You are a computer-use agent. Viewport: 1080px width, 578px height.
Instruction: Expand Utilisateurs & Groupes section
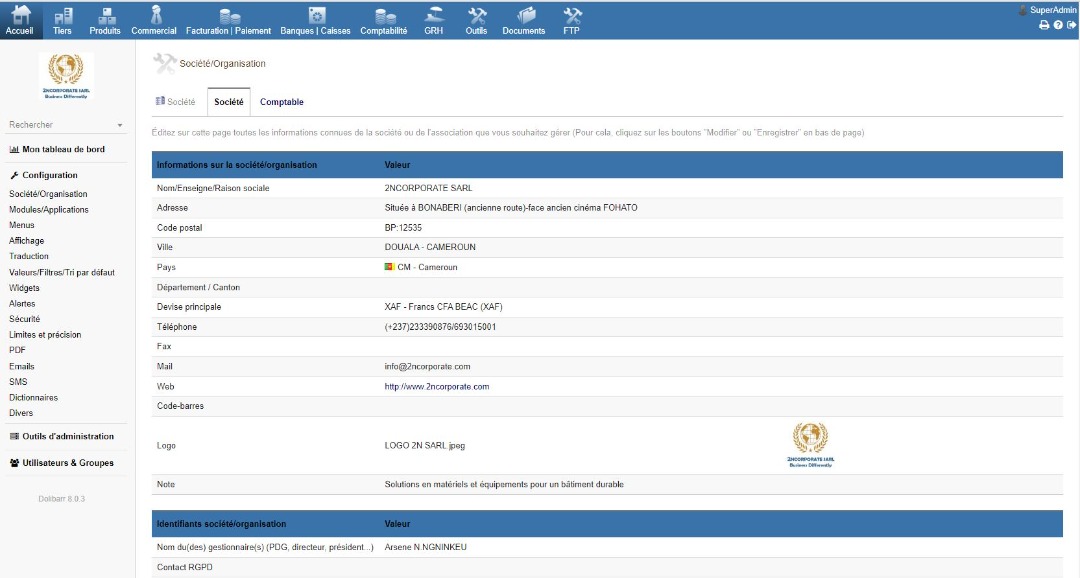[67, 463]
